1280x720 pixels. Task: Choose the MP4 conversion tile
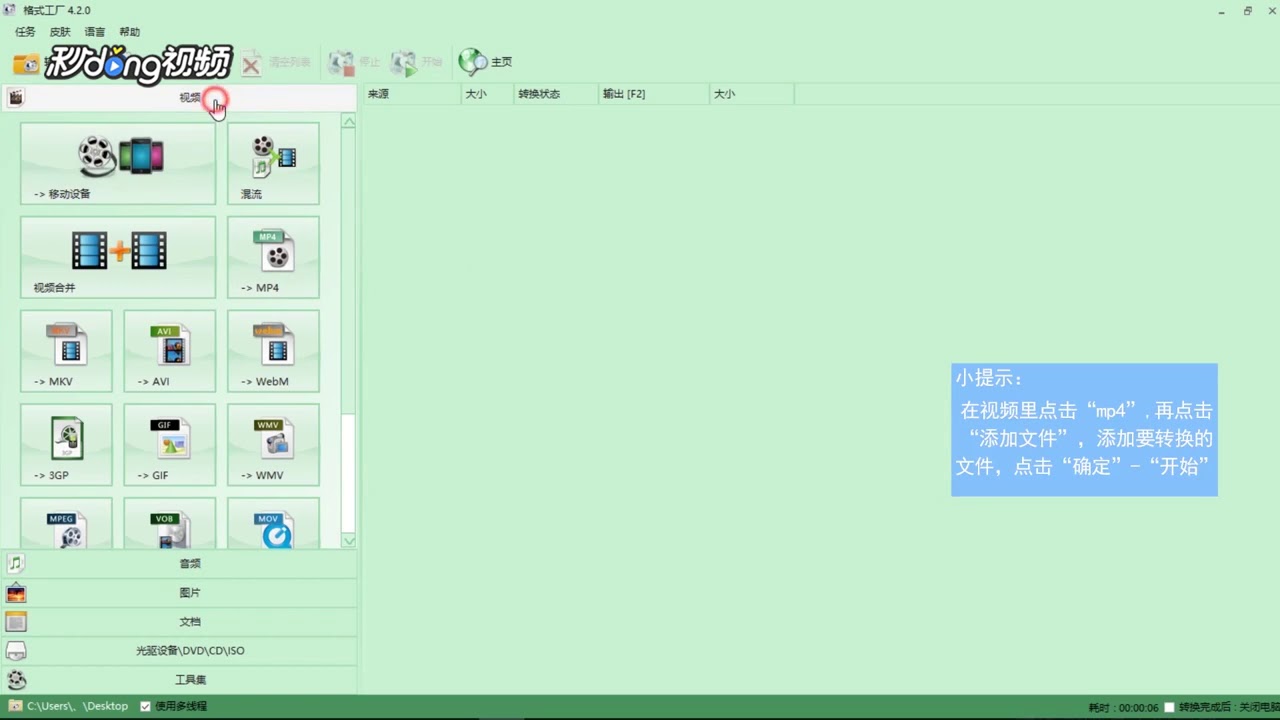pos(273,257)
